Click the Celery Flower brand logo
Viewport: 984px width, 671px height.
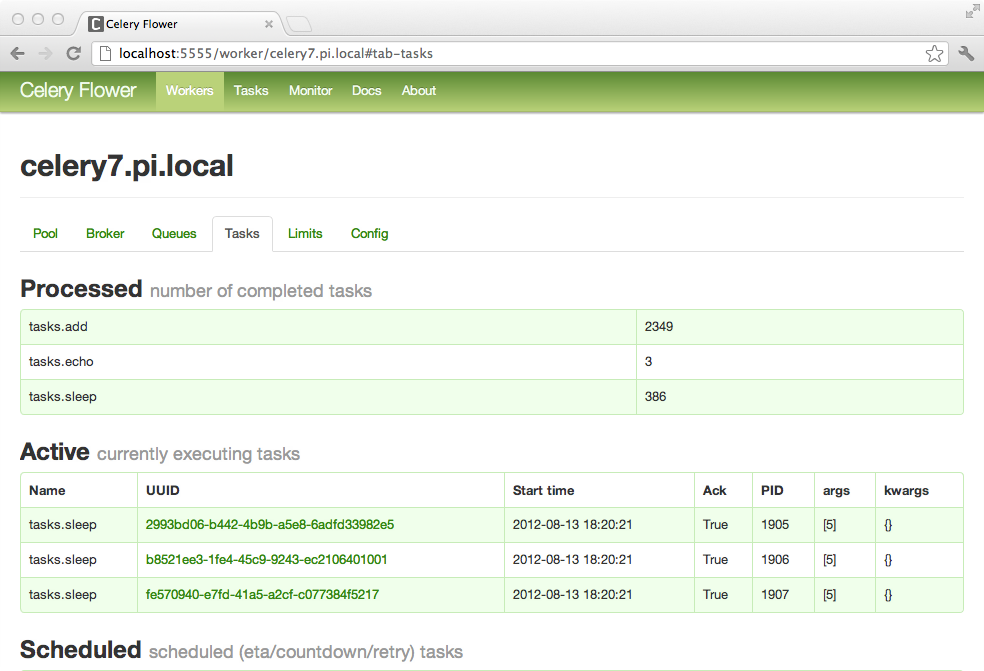point(78,90)
